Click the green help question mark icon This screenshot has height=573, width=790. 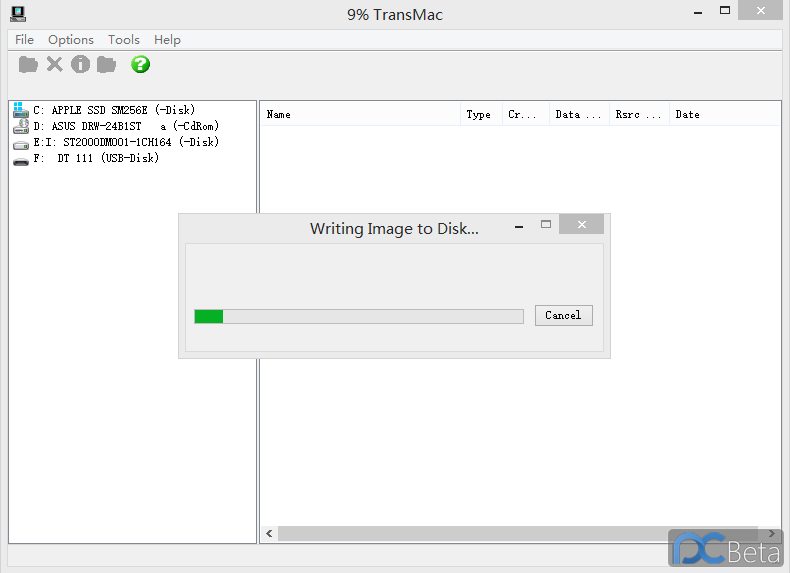pyautogui.click(x=141, y=65)
